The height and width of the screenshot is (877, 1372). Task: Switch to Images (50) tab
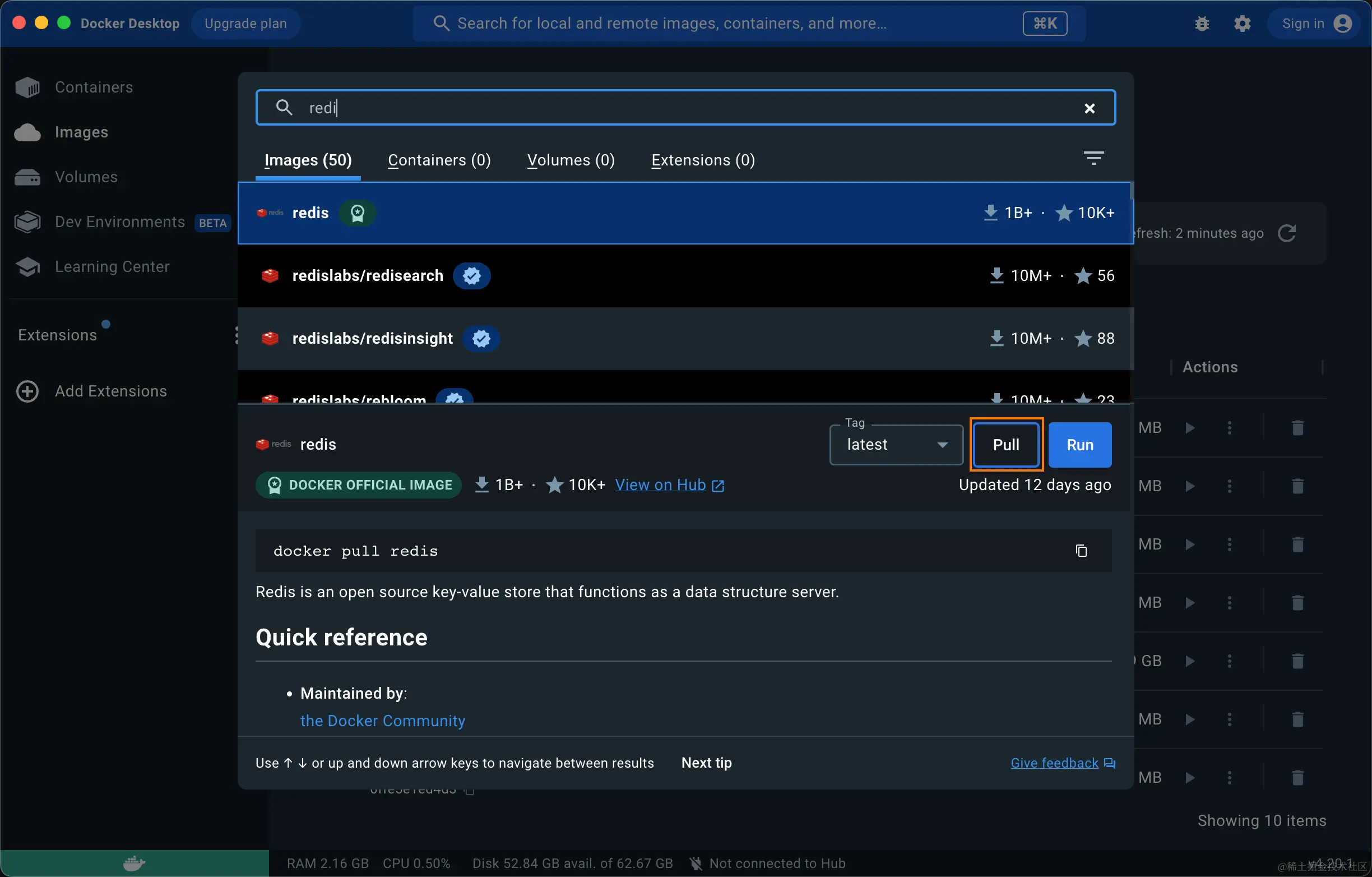pyautogui.click(x=308, y=160)
